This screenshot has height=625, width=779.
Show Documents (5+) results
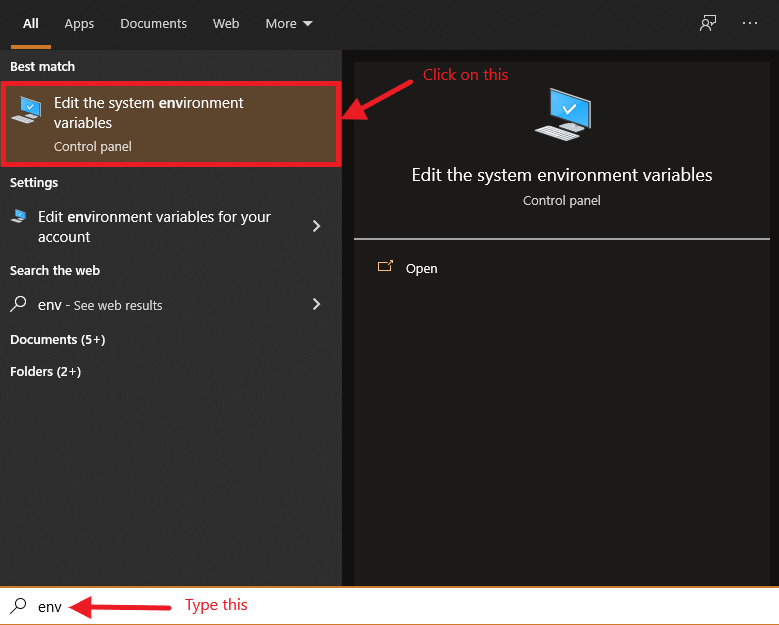(58, 339)
